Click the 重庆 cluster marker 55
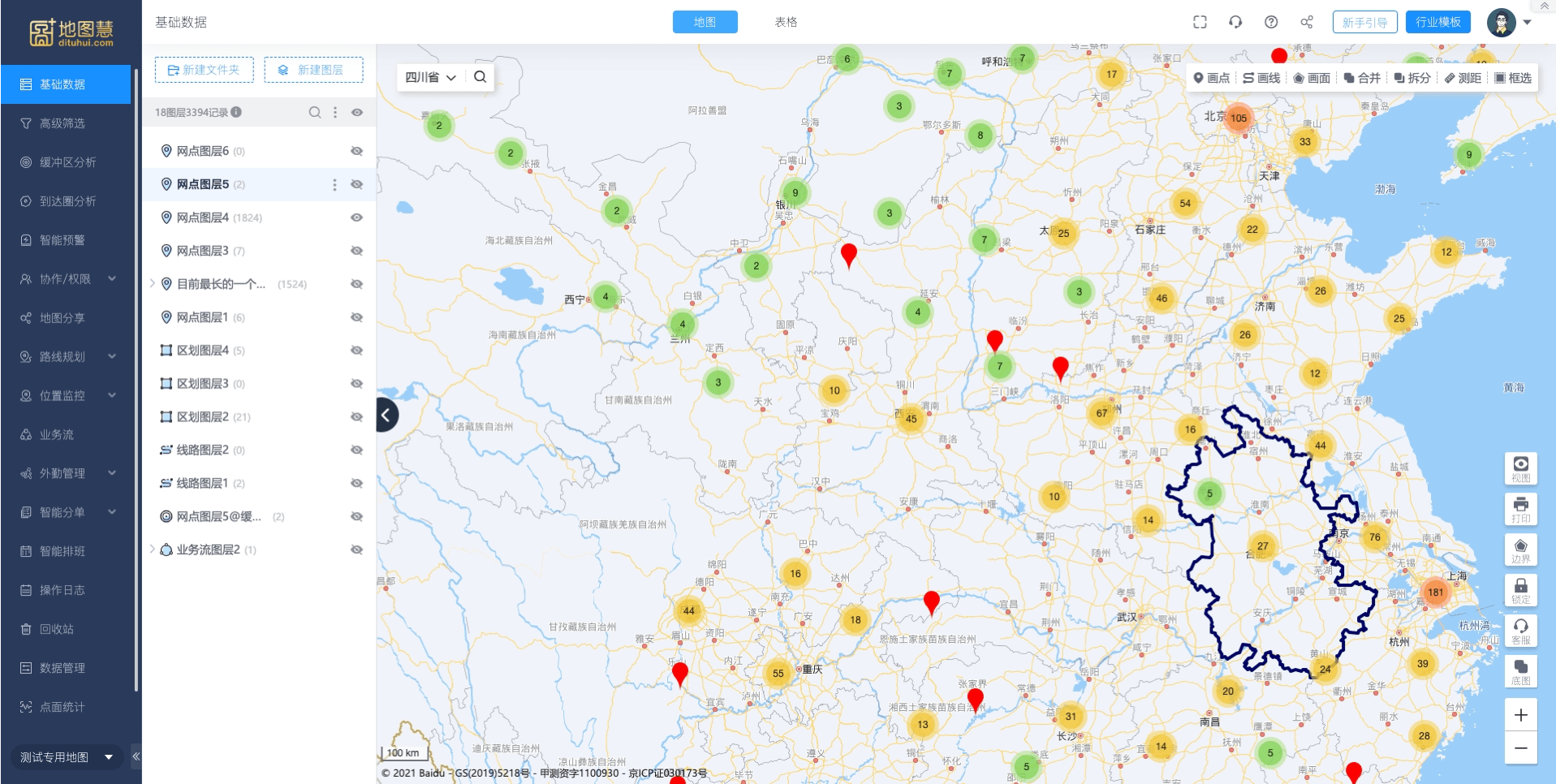Image resolution: width=1556 pixels, height=784 pixels. click(778, 673)
